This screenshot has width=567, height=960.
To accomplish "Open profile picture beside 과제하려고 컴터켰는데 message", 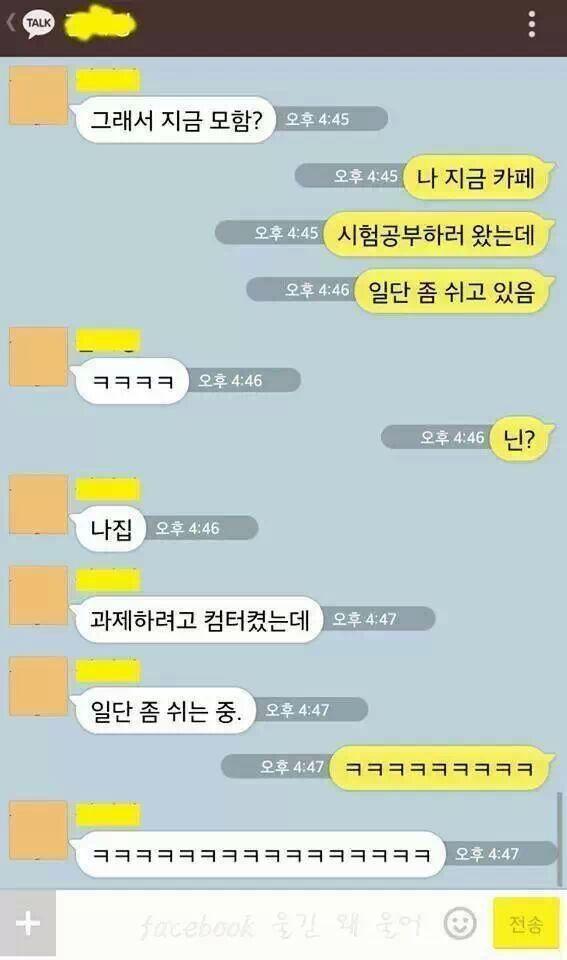I will tap(38, 596).
